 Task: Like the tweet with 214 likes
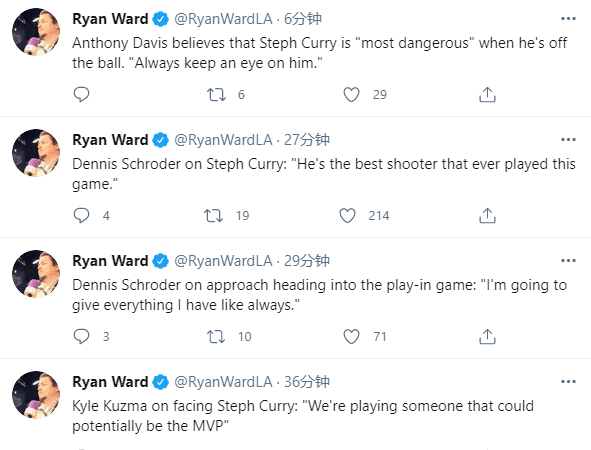coord(347,216)
